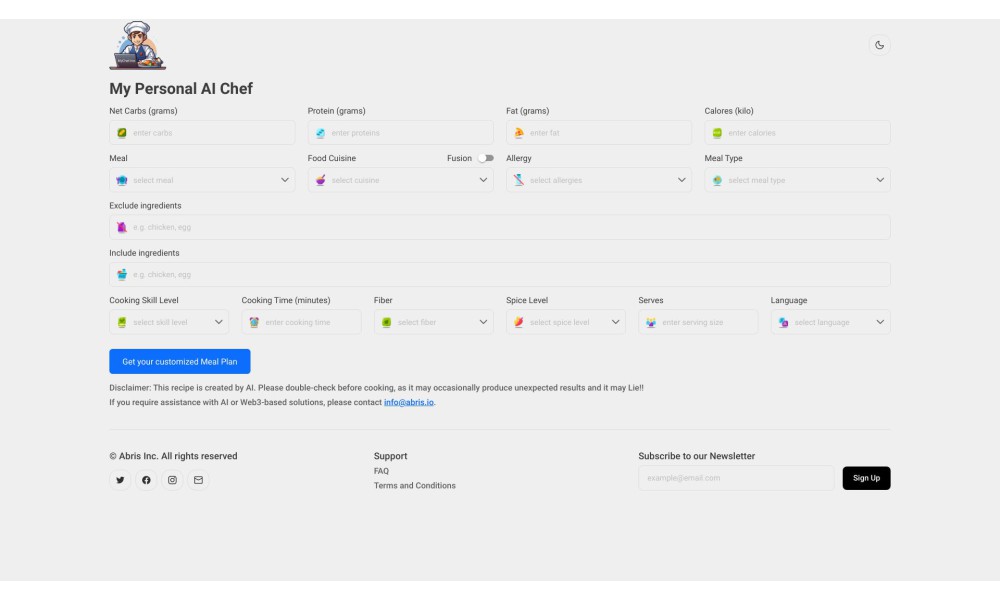Viewport: 1000px width, 600px height.
Task: Focus the enter calories input field
Action: click(797, 133)
